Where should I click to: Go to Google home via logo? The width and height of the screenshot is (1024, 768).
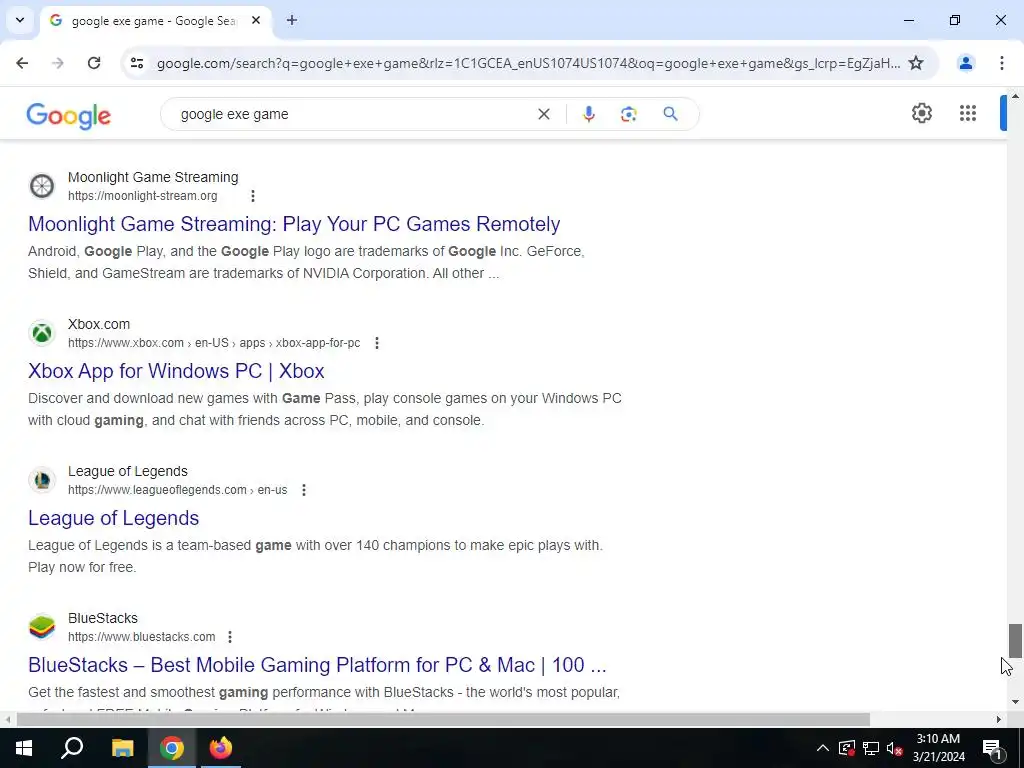point(69,116)
